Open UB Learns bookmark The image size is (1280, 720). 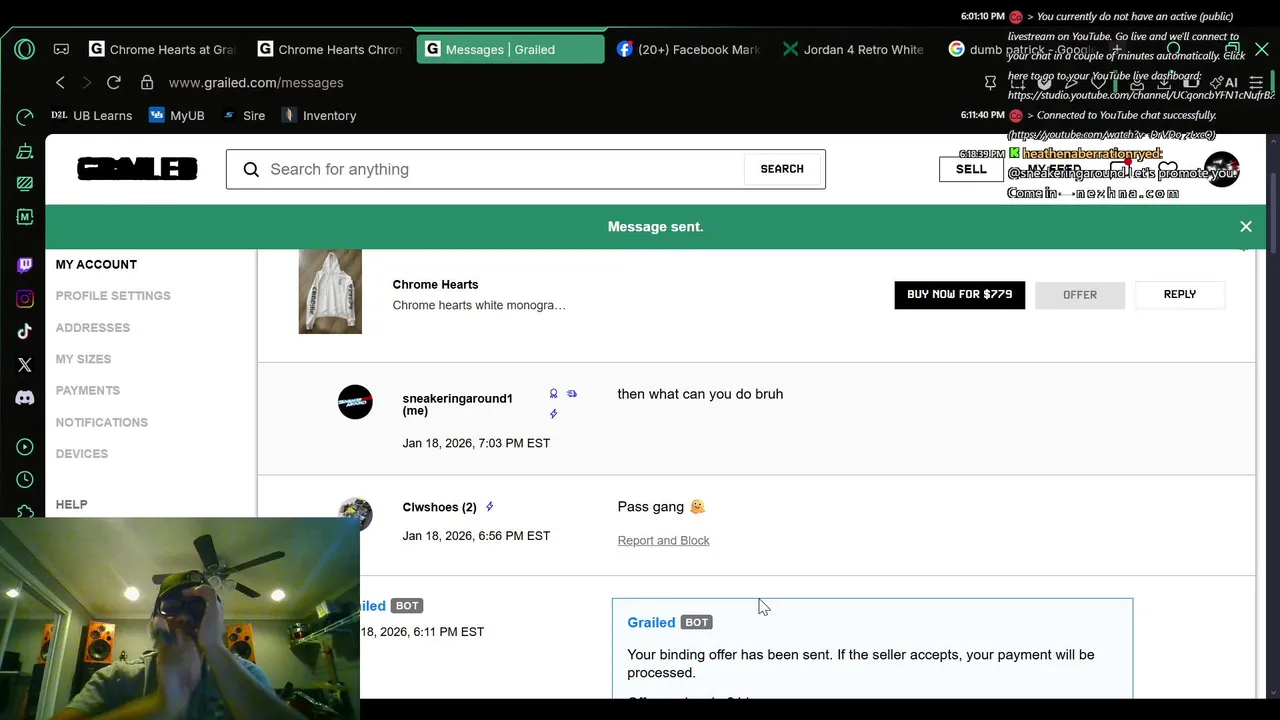pos(92,116)
